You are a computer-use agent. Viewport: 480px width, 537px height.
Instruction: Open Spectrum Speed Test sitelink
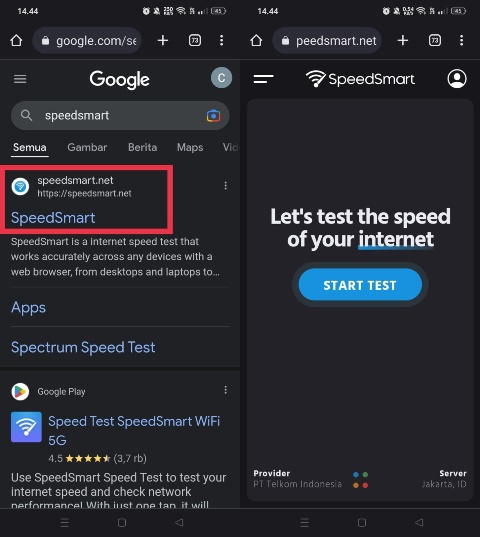[x=83, y=347]
